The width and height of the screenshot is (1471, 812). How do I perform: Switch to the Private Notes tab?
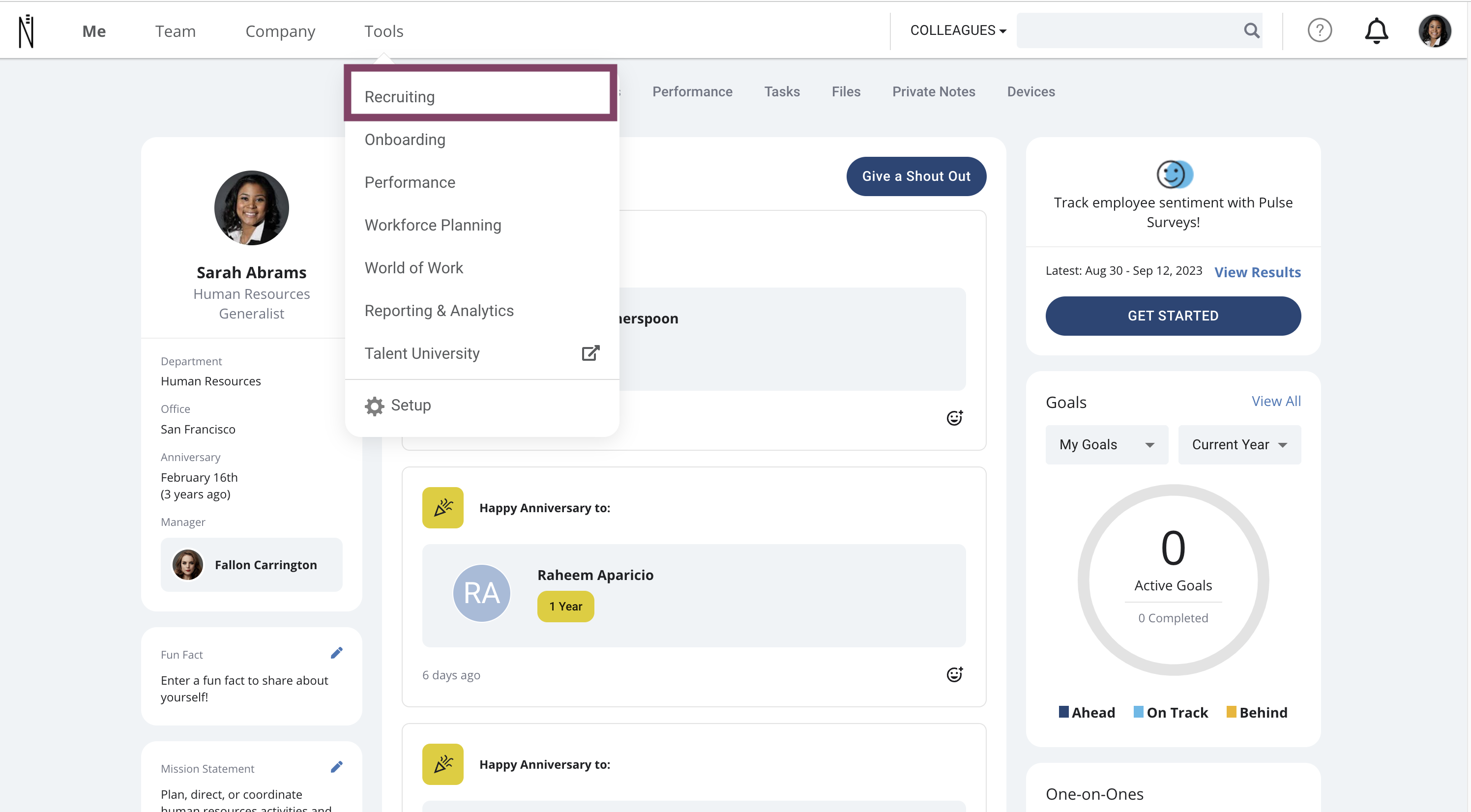[934, 91]
